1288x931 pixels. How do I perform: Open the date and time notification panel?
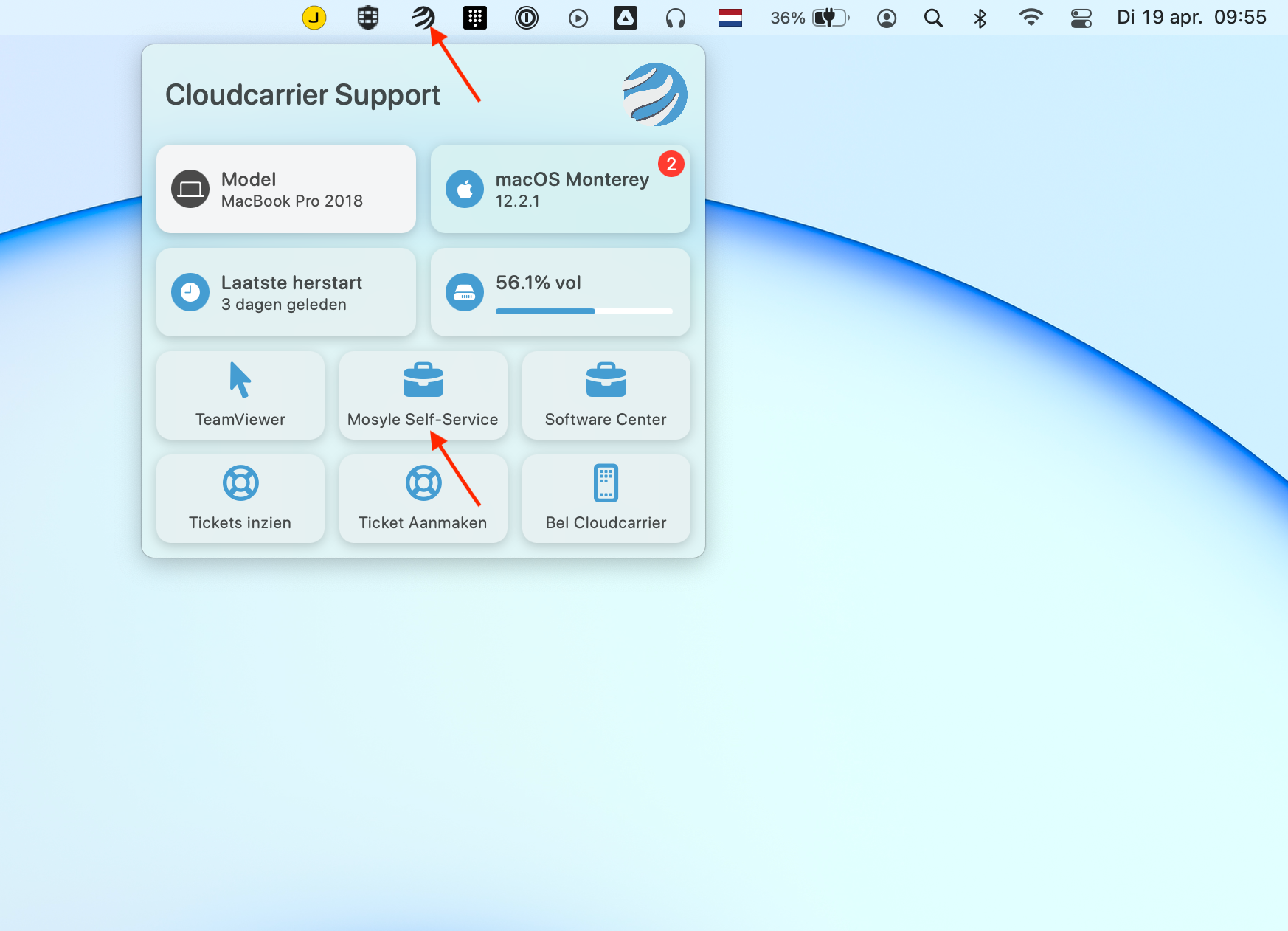1191,17
